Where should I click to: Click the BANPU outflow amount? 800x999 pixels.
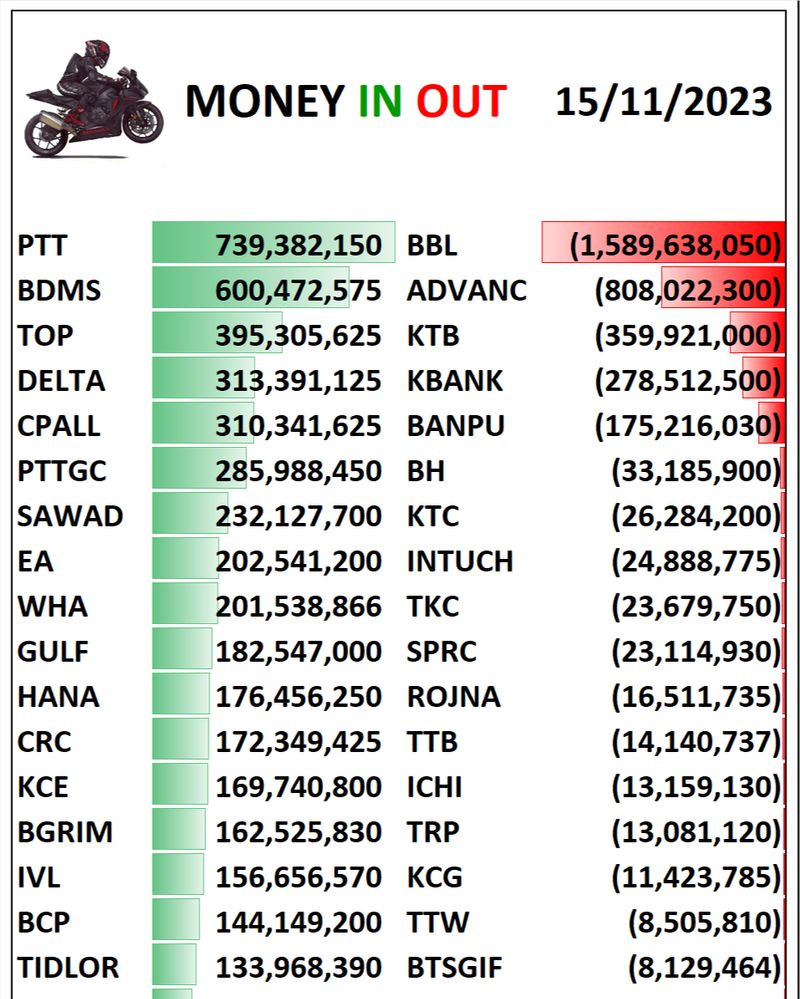[686, 426]
